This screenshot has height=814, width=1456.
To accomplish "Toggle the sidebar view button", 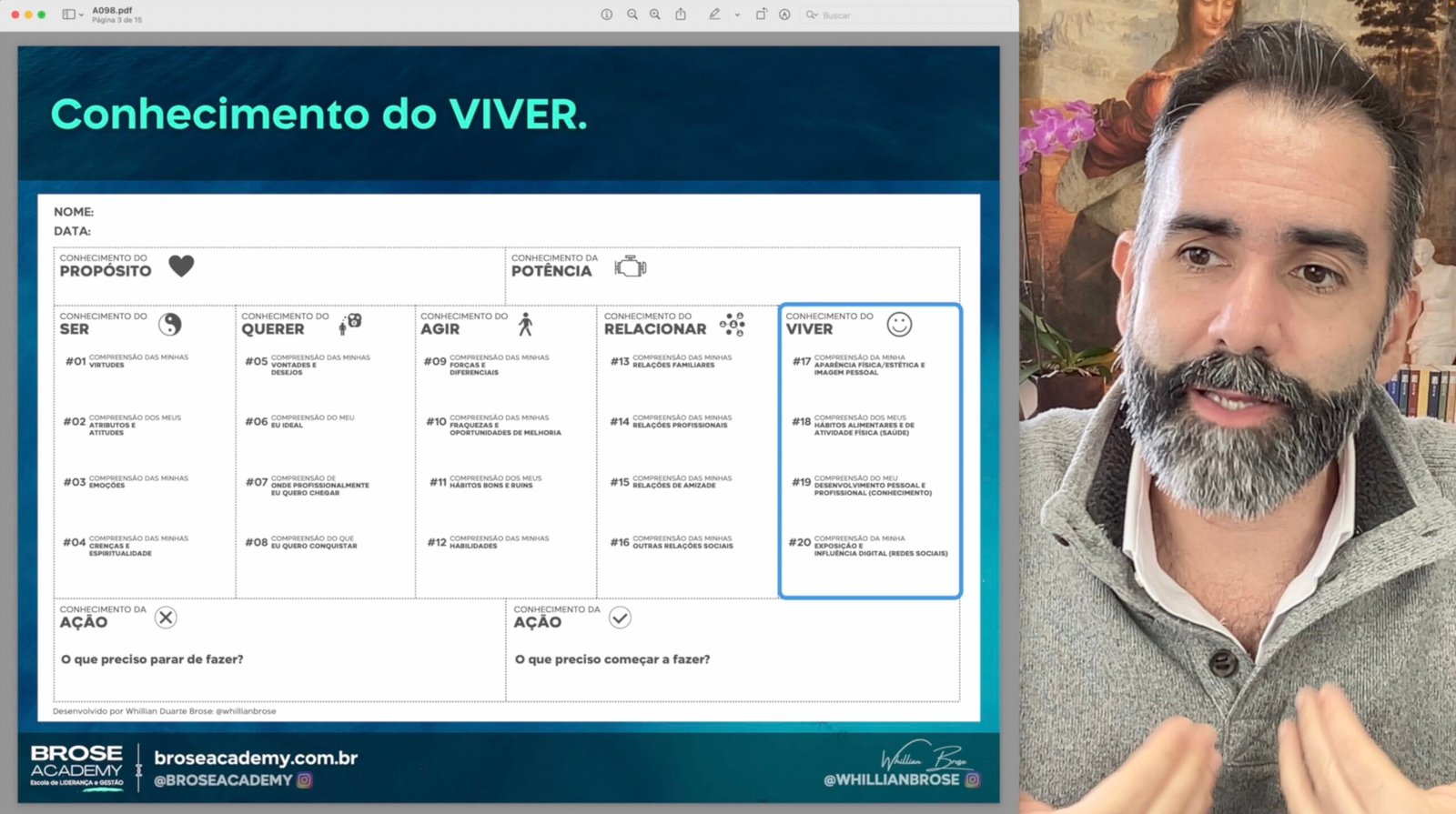I will (x=68, y=15).
